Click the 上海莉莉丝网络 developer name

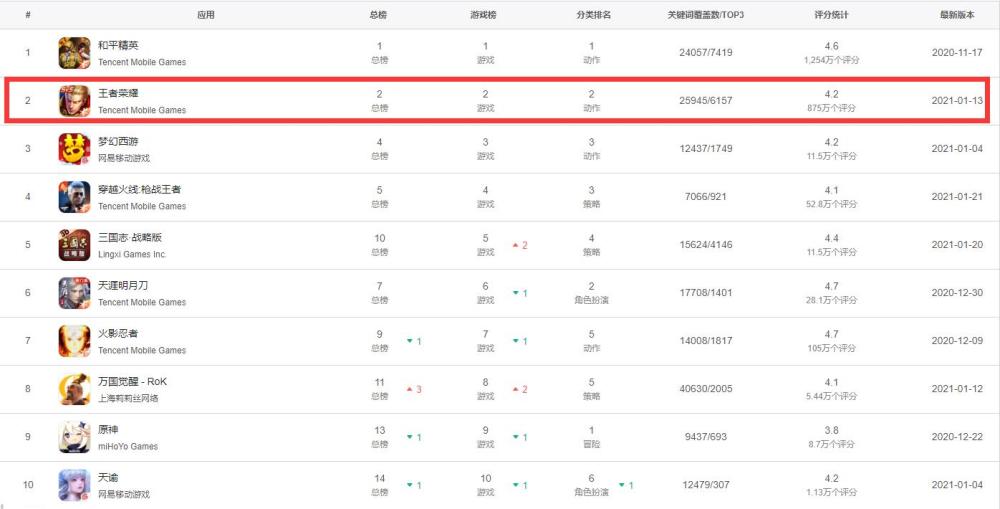pyautogui.click(x=128, y=399)
